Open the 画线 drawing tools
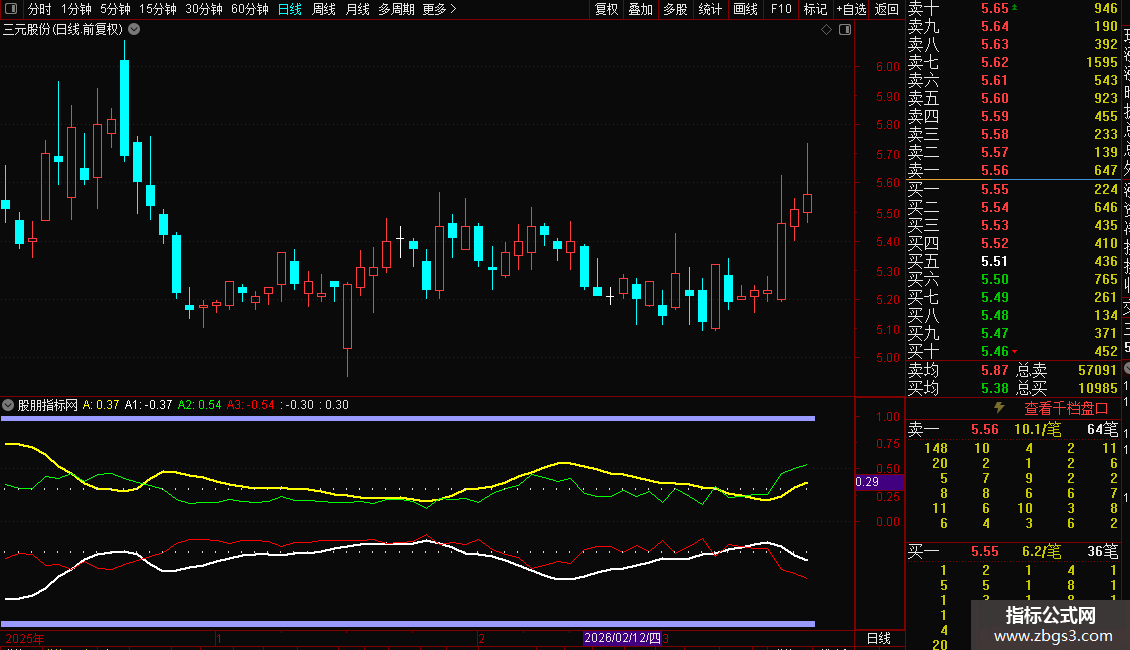Screen dimensions: 1130x650 (x=745, y=9)
